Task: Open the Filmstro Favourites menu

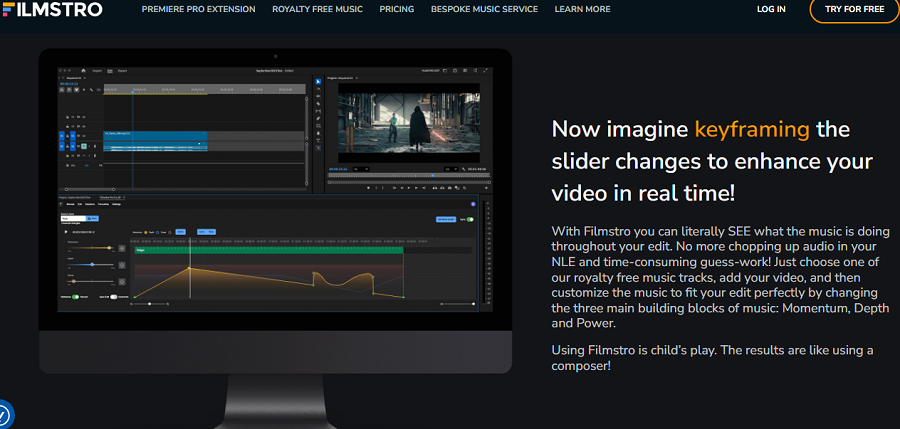Action: (x=103, y=204)
